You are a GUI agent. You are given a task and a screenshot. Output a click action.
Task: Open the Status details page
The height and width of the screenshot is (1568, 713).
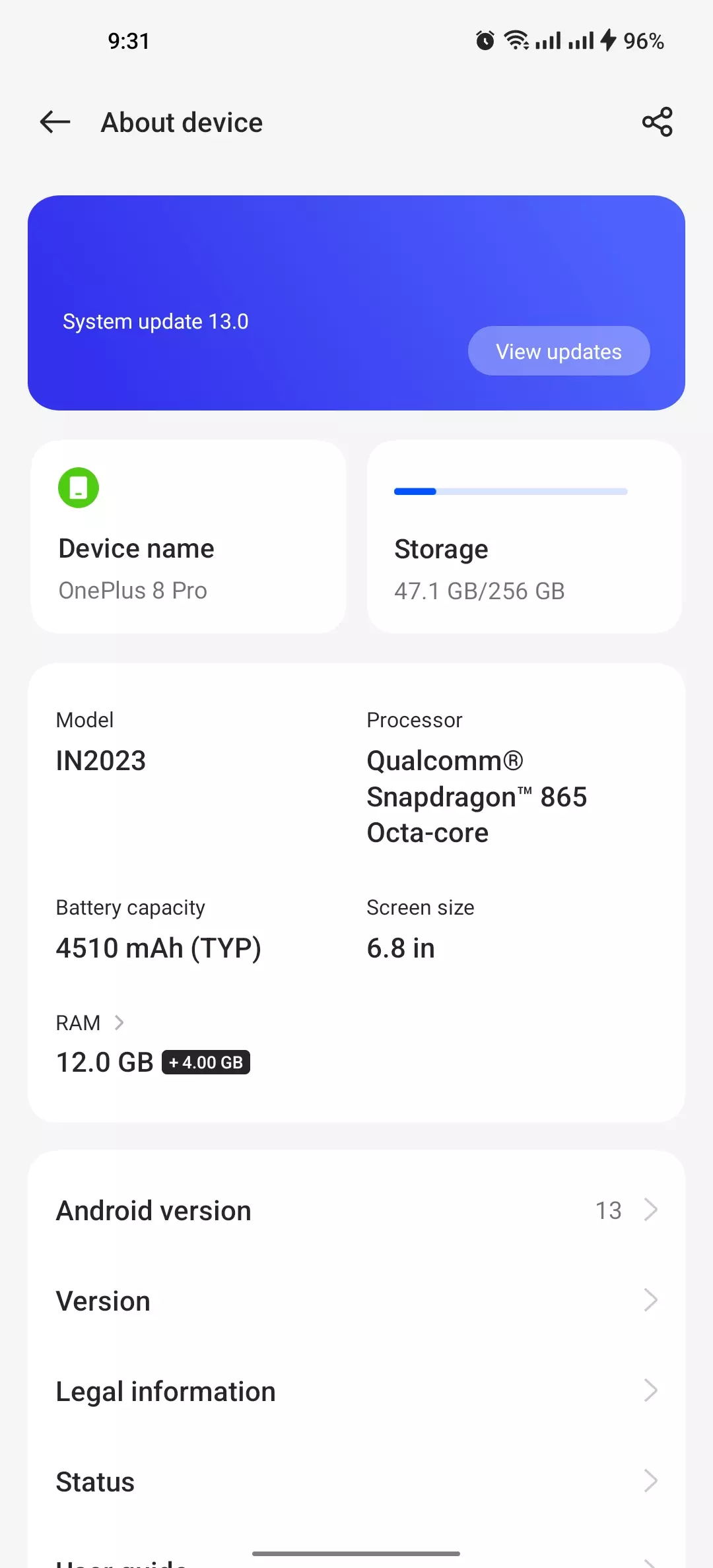[x=356, y=1482]
